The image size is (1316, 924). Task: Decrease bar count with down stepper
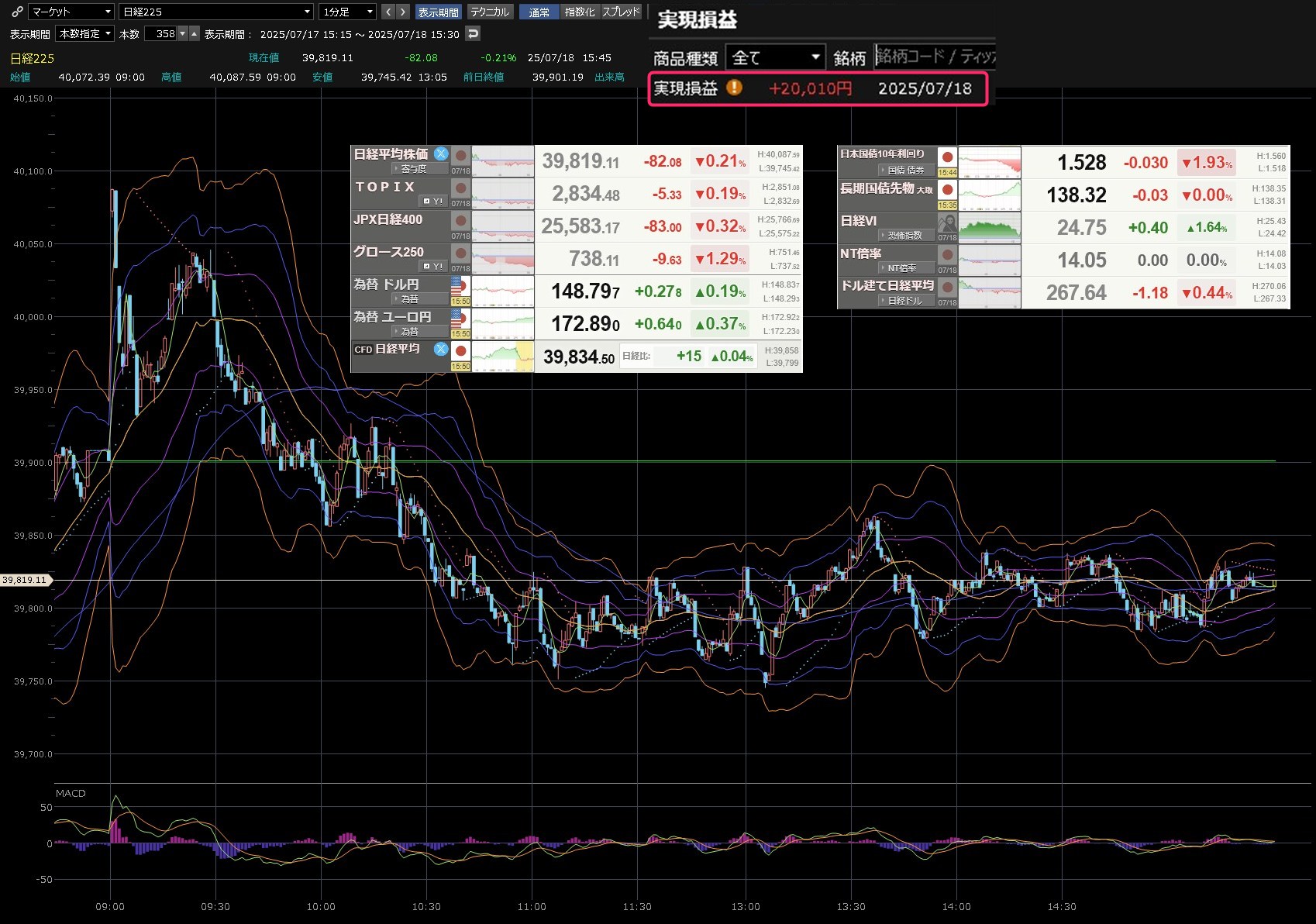tap(183, 34)
